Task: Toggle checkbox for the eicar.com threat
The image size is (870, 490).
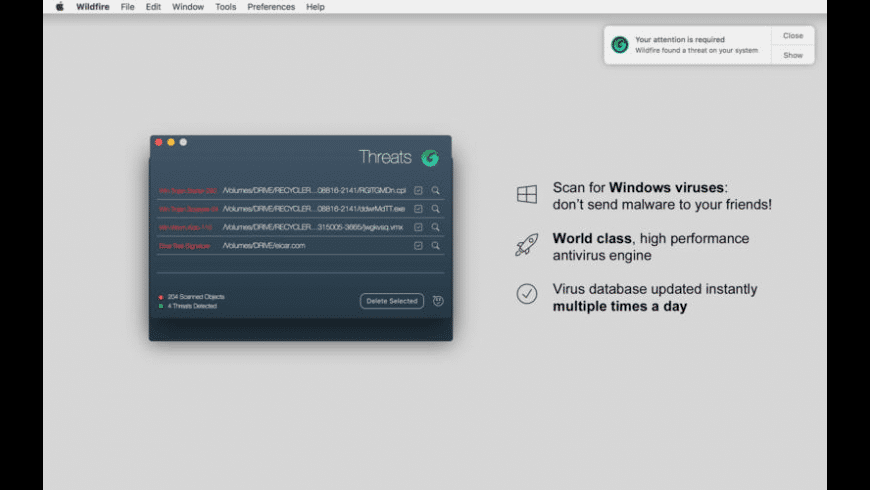Action: tap(418, 245)
